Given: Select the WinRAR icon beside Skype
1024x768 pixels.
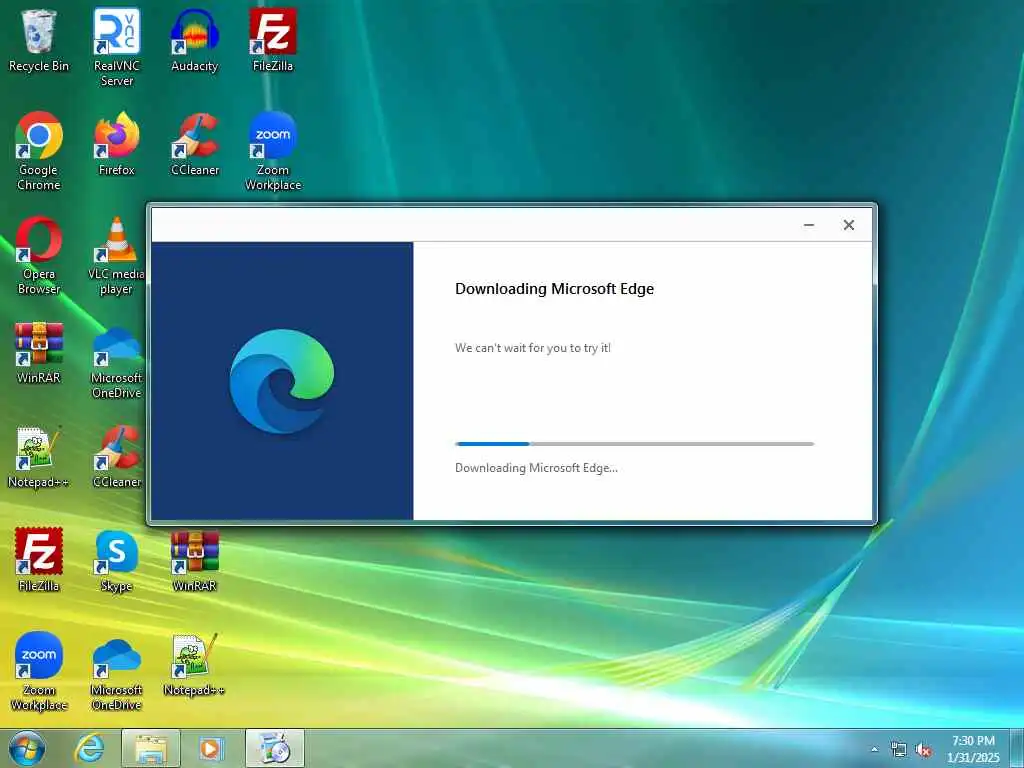Looking at the screenshot, I should [x=195, y=560].
